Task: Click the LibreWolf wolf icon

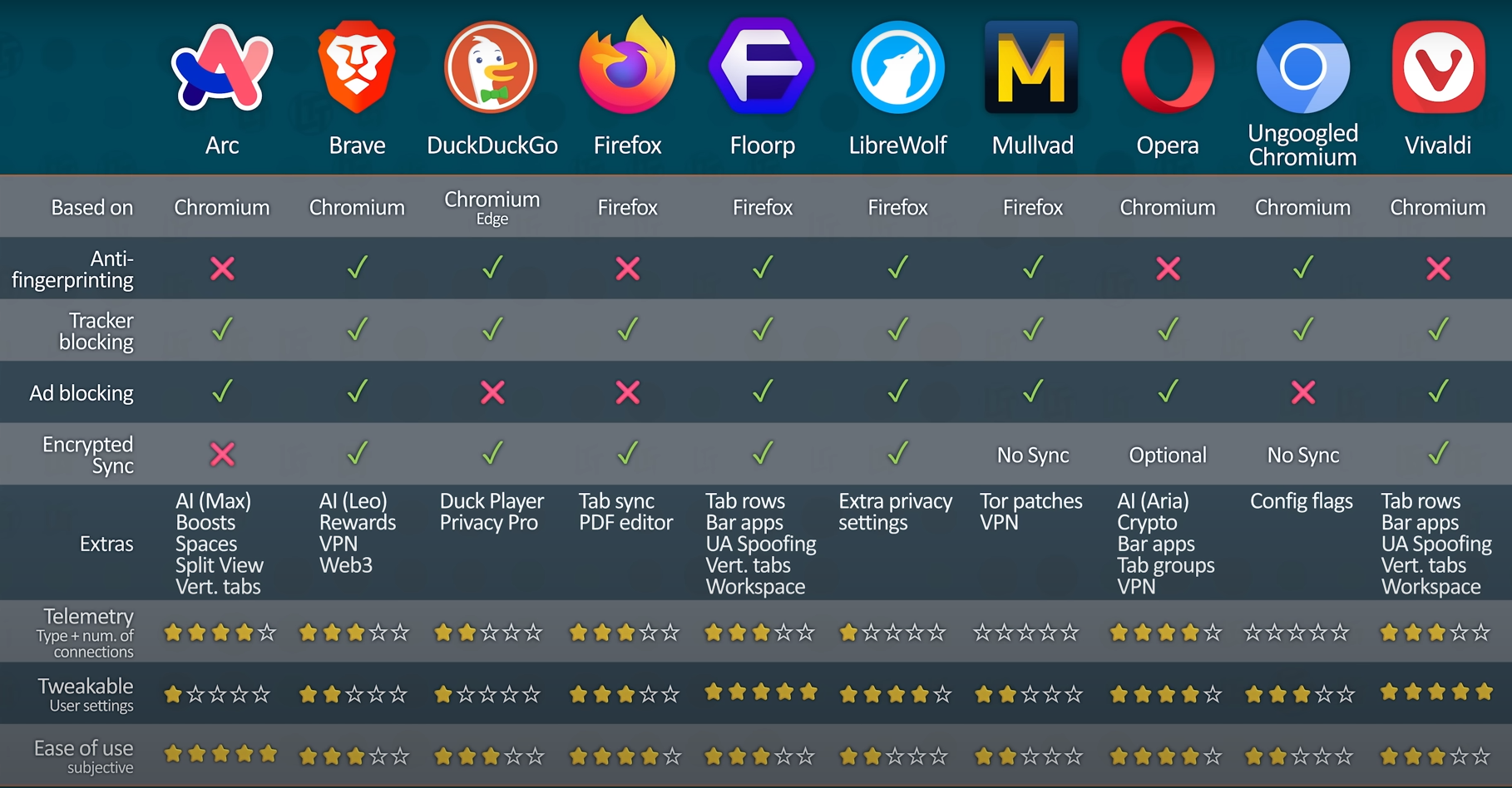Action: coord(897,67)
